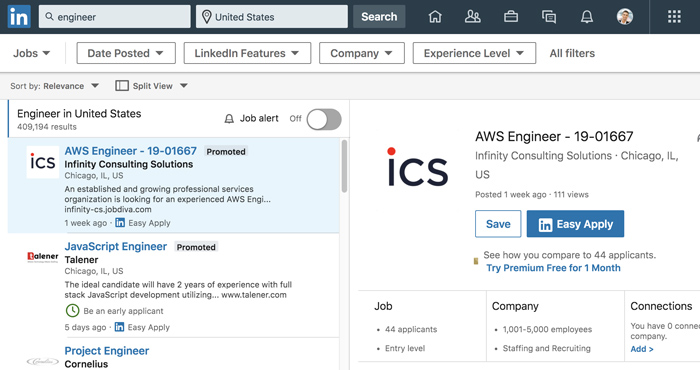
Task: Click the LinkedIn logo
Action: (19, 17)
